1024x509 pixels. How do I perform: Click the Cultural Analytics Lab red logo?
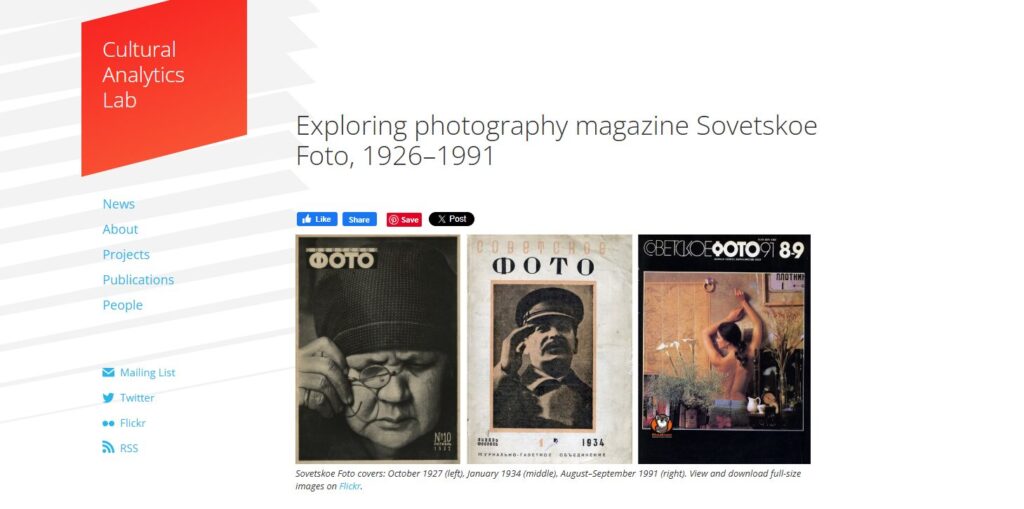click(164, 88)
